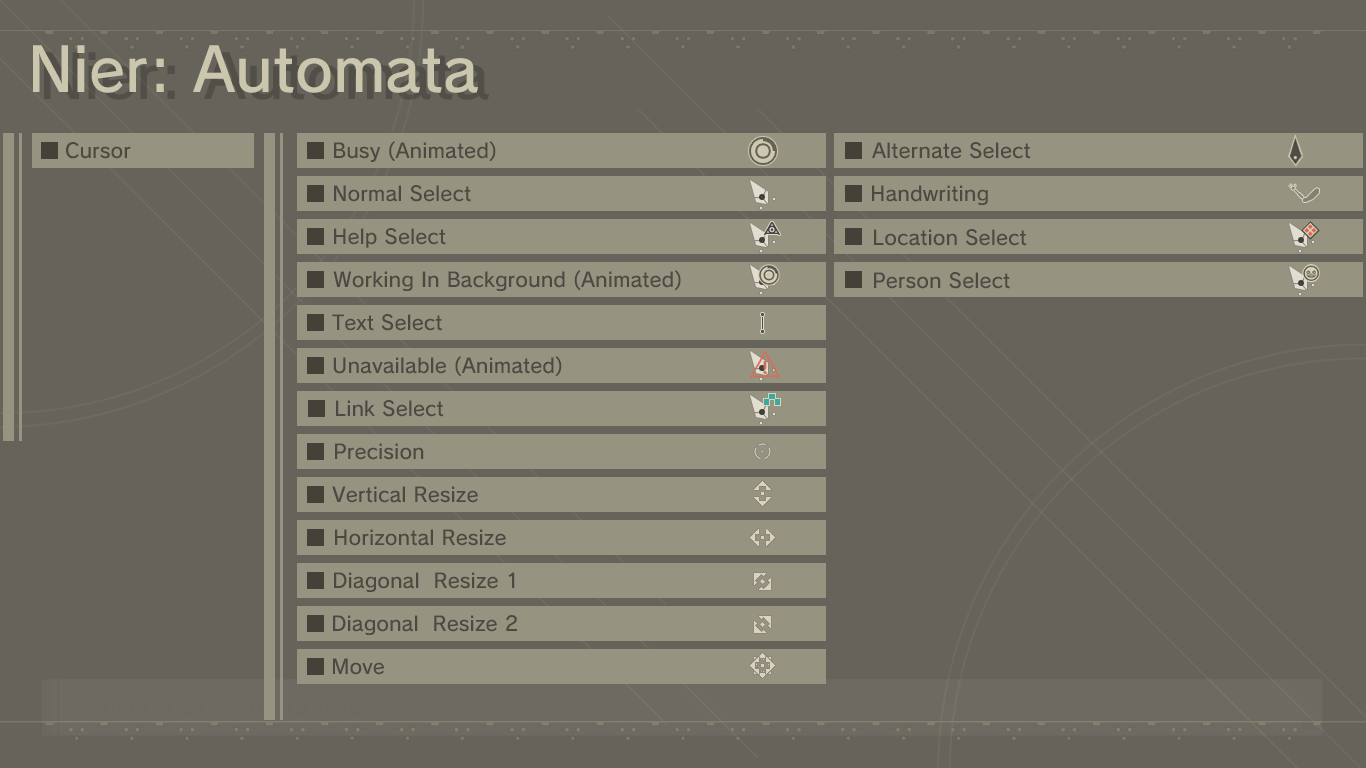This screenshot has height=768, width=1366.
Task: Click the Move cursor four-arrow icon
Action: pyautogui.click(x=762, y=666)
